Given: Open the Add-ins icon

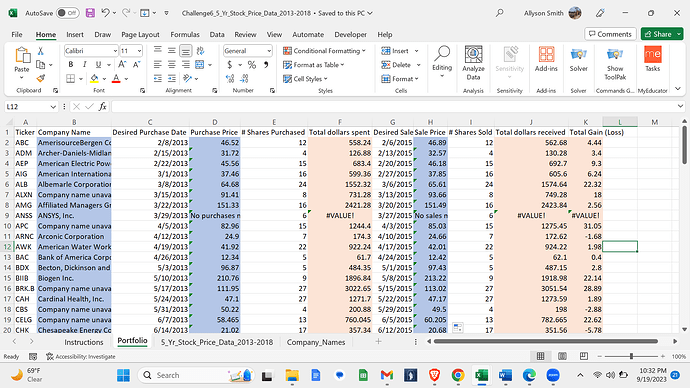Looking at the screenshot, I should pos(546,59).
